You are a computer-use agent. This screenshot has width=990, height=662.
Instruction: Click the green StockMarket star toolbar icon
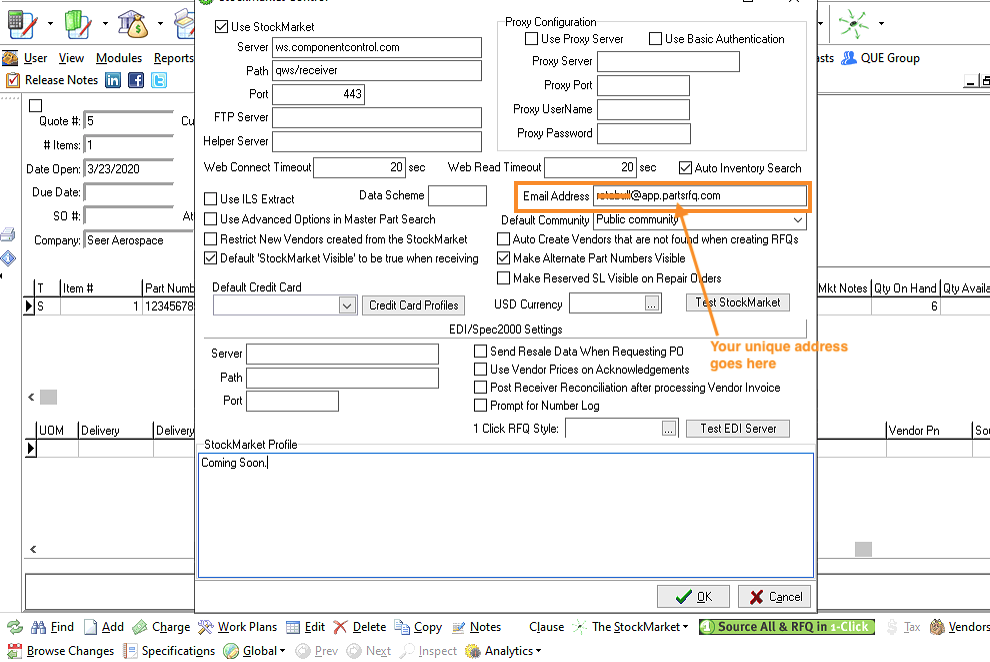[853, 24]
